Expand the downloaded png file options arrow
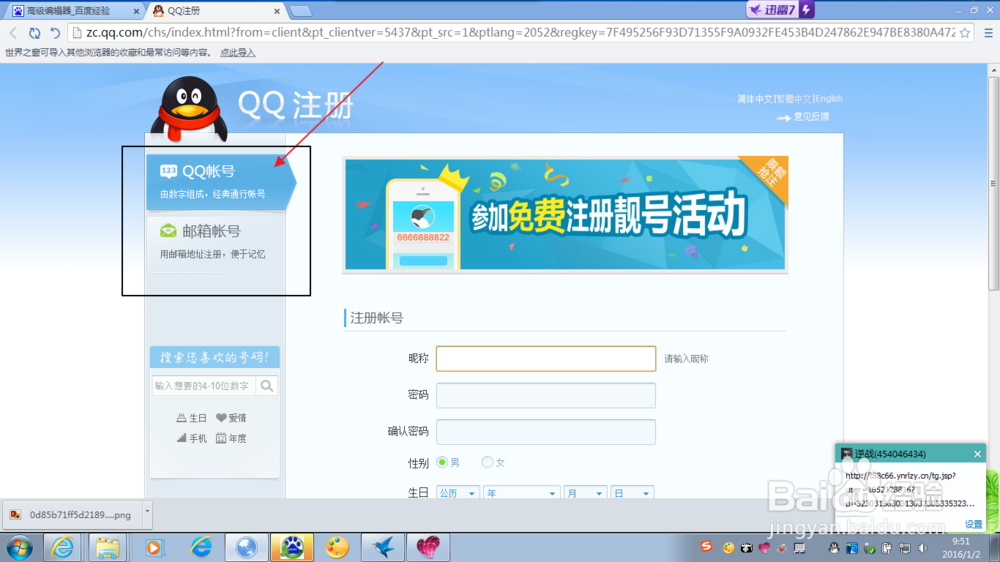Image resolution: width=1000 pixels, height=562 pixels. tap(147, 513)
